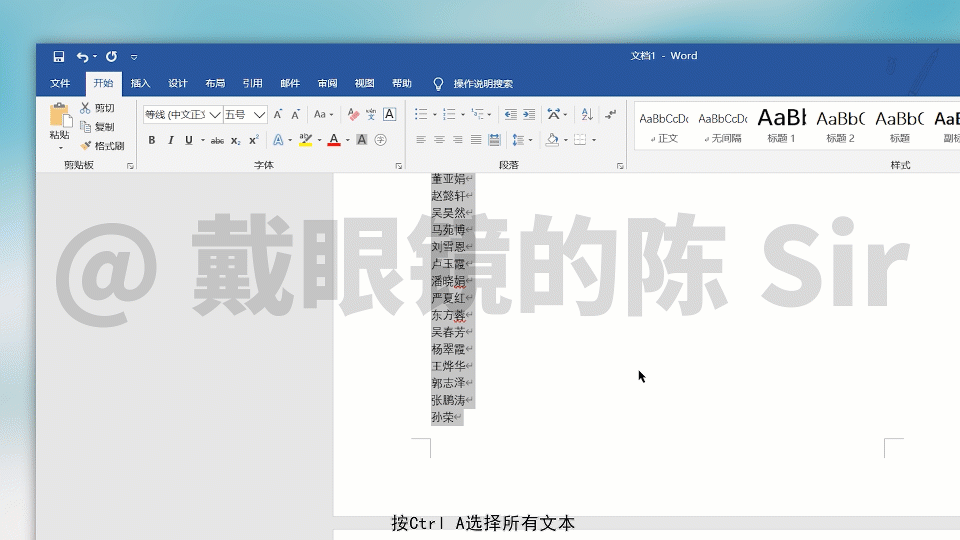Screen dimensions: 960x540
Task: Click the Undo arrow icon
Action: 82,57
